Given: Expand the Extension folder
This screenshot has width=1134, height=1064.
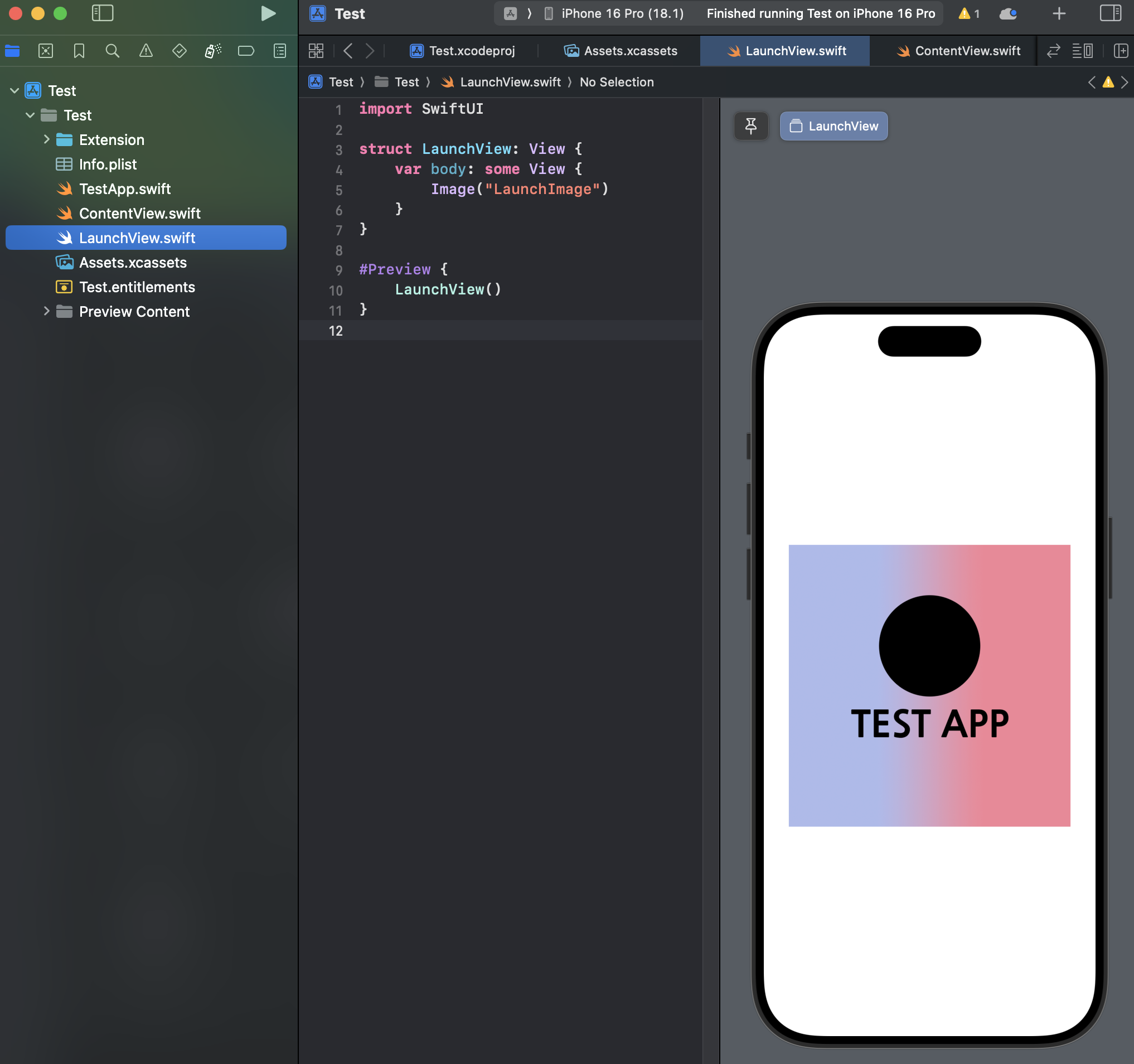Looking at the screenshot, I should (47, 140).
